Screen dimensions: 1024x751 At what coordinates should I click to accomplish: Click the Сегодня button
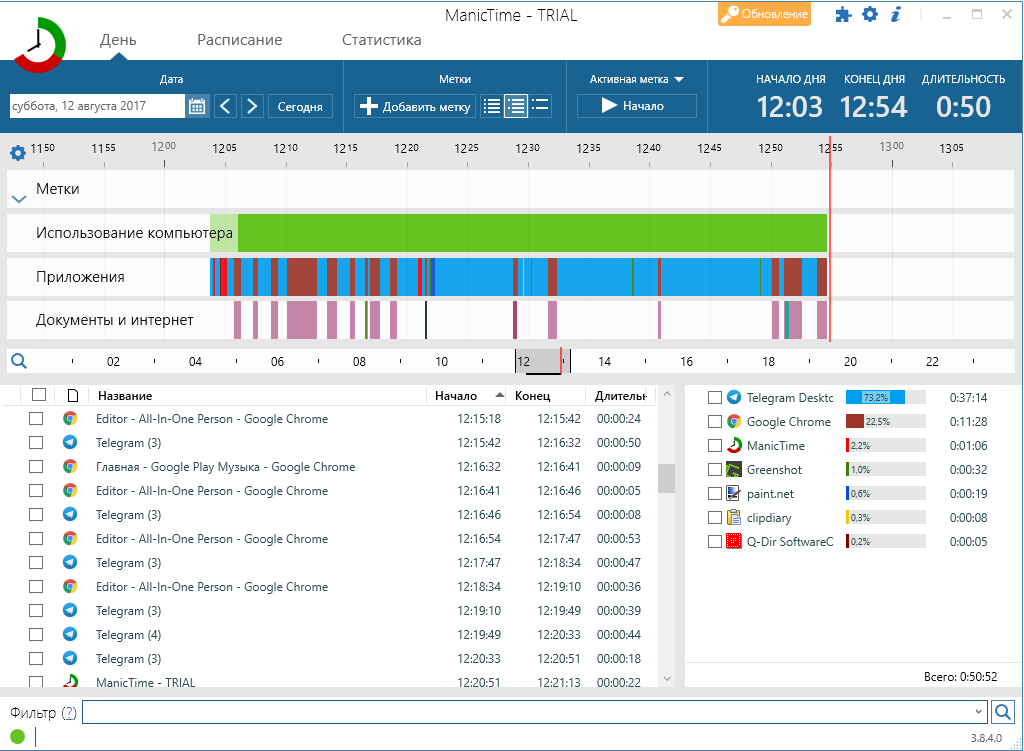click(300, 106)
